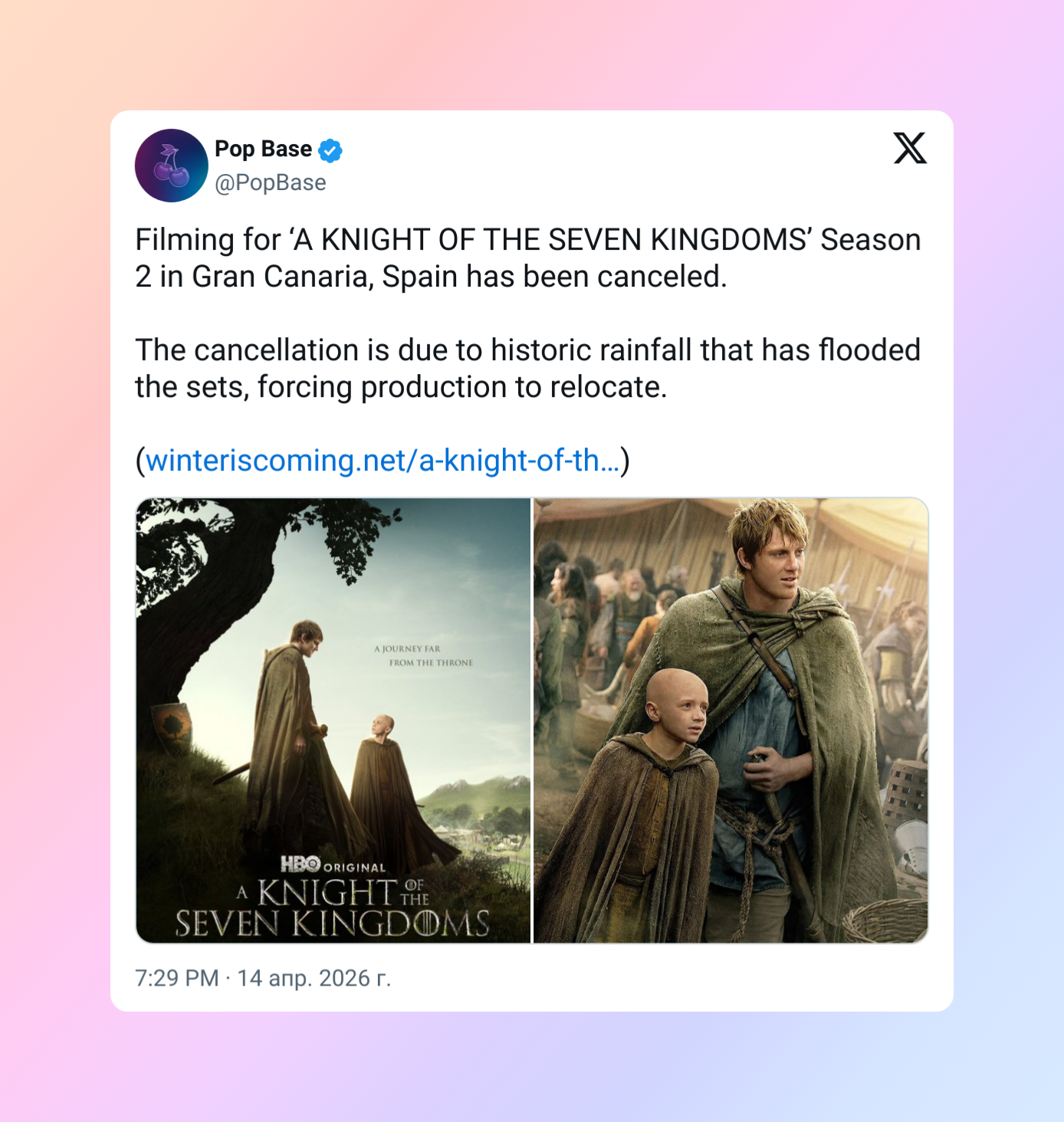
Task: Open the winteriscoming.net article link
Action: coord(383,461)
